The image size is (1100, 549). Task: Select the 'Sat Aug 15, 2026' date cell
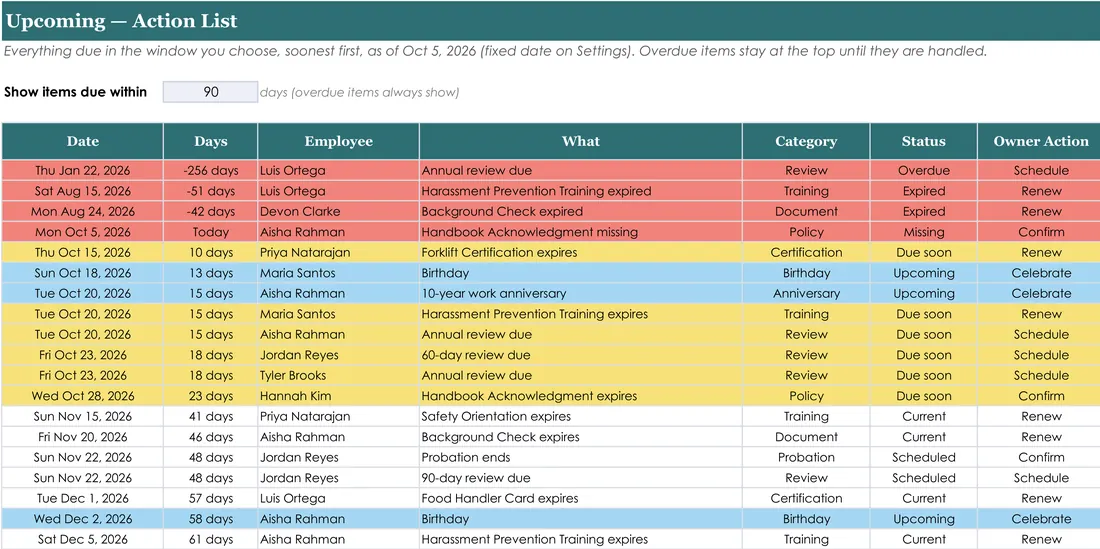pos(83,191)
